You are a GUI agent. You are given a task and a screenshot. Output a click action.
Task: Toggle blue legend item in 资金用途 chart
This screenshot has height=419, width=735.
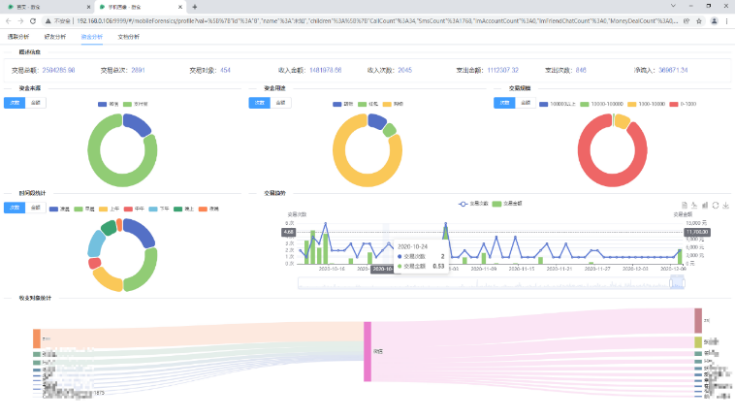tap(343, 104)
